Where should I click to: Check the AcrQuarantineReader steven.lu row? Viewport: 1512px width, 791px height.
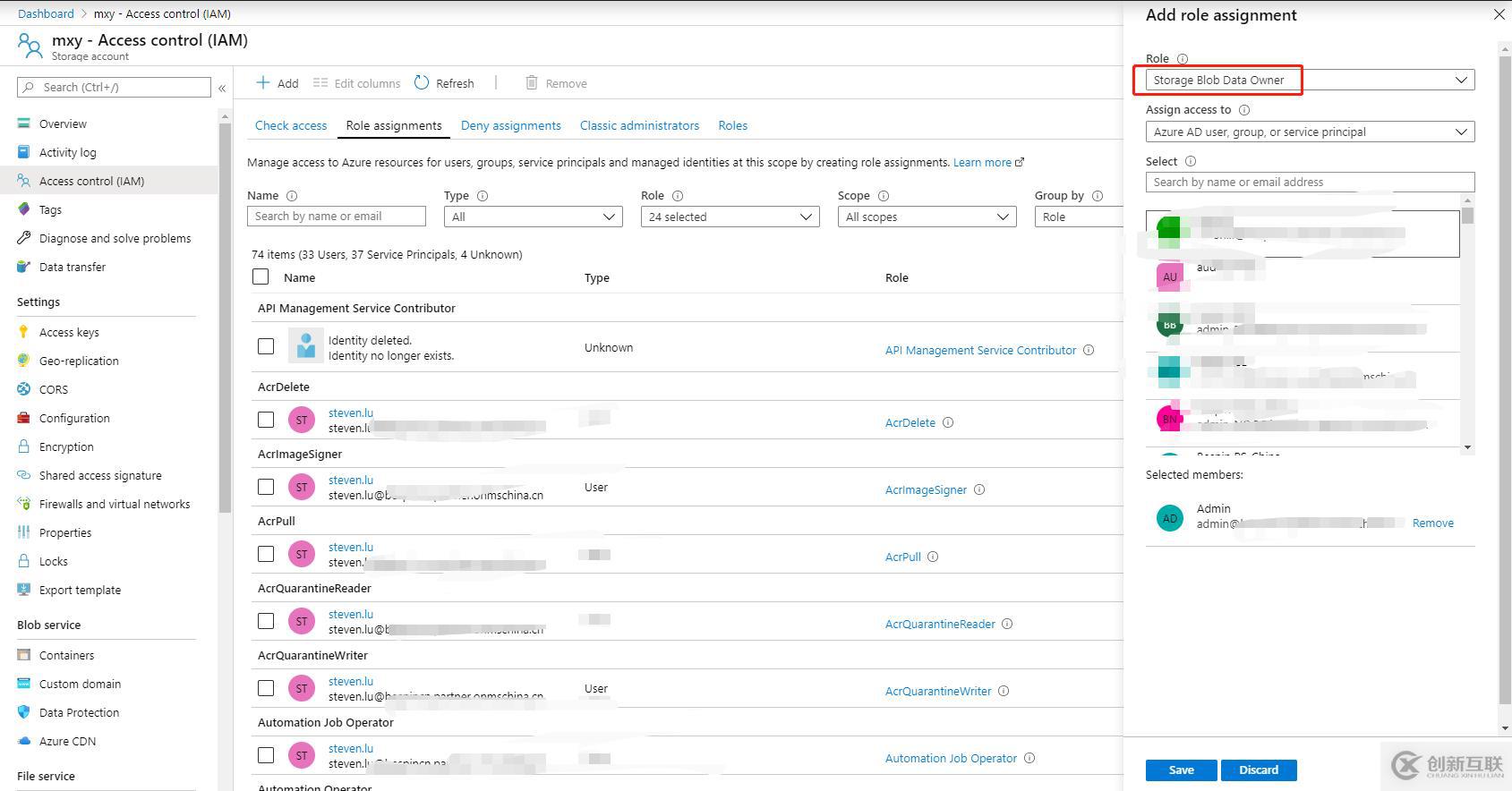(x=266, y=621)
